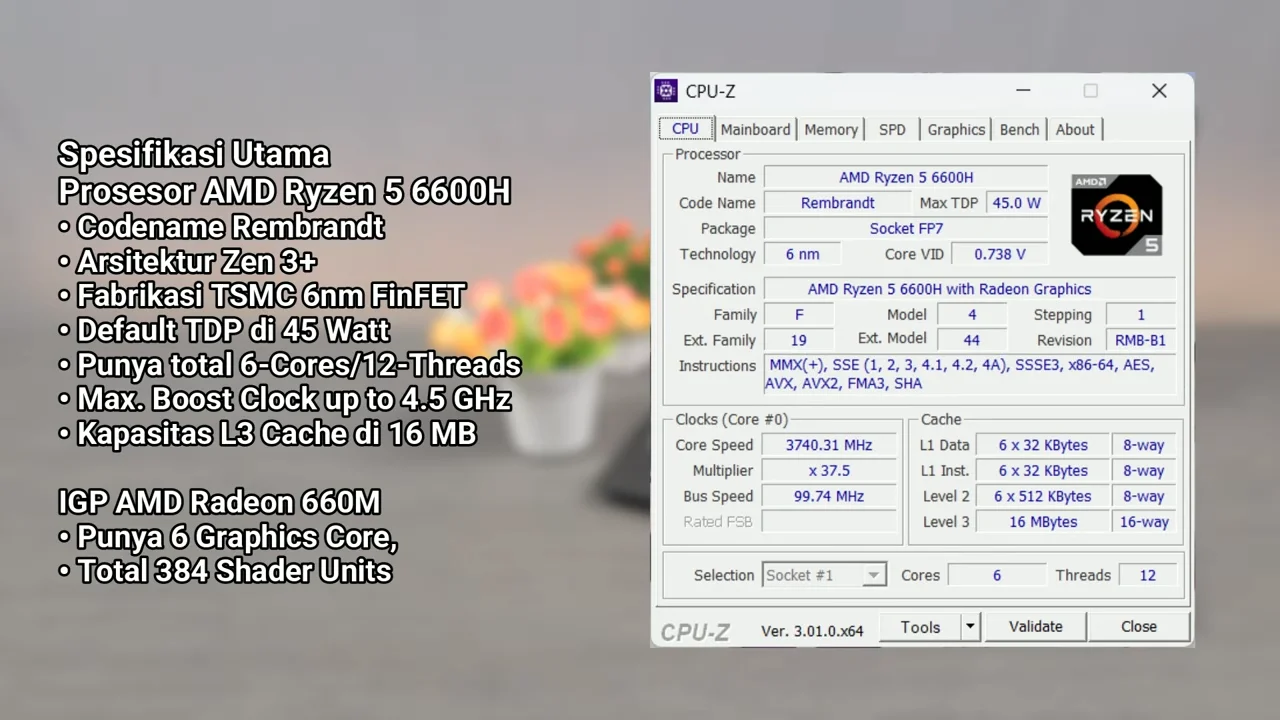The width and height of the screenshot is (1280, 720).
Task: Click the CPU-Z app icon in title bar
Action: coord(666,91)
